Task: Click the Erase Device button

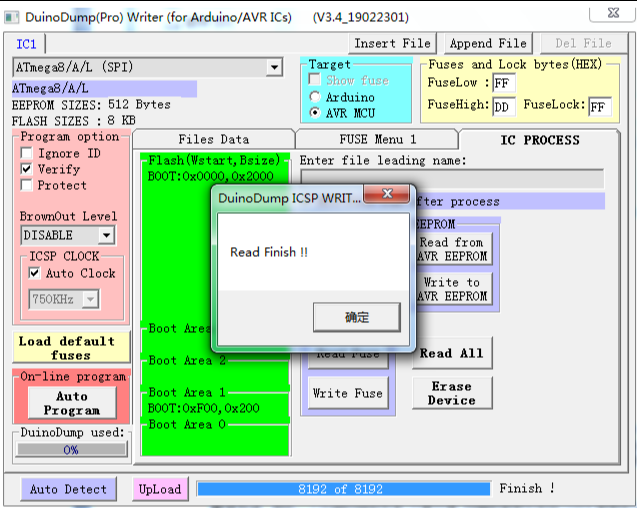Action: click(x=452, y=393)
